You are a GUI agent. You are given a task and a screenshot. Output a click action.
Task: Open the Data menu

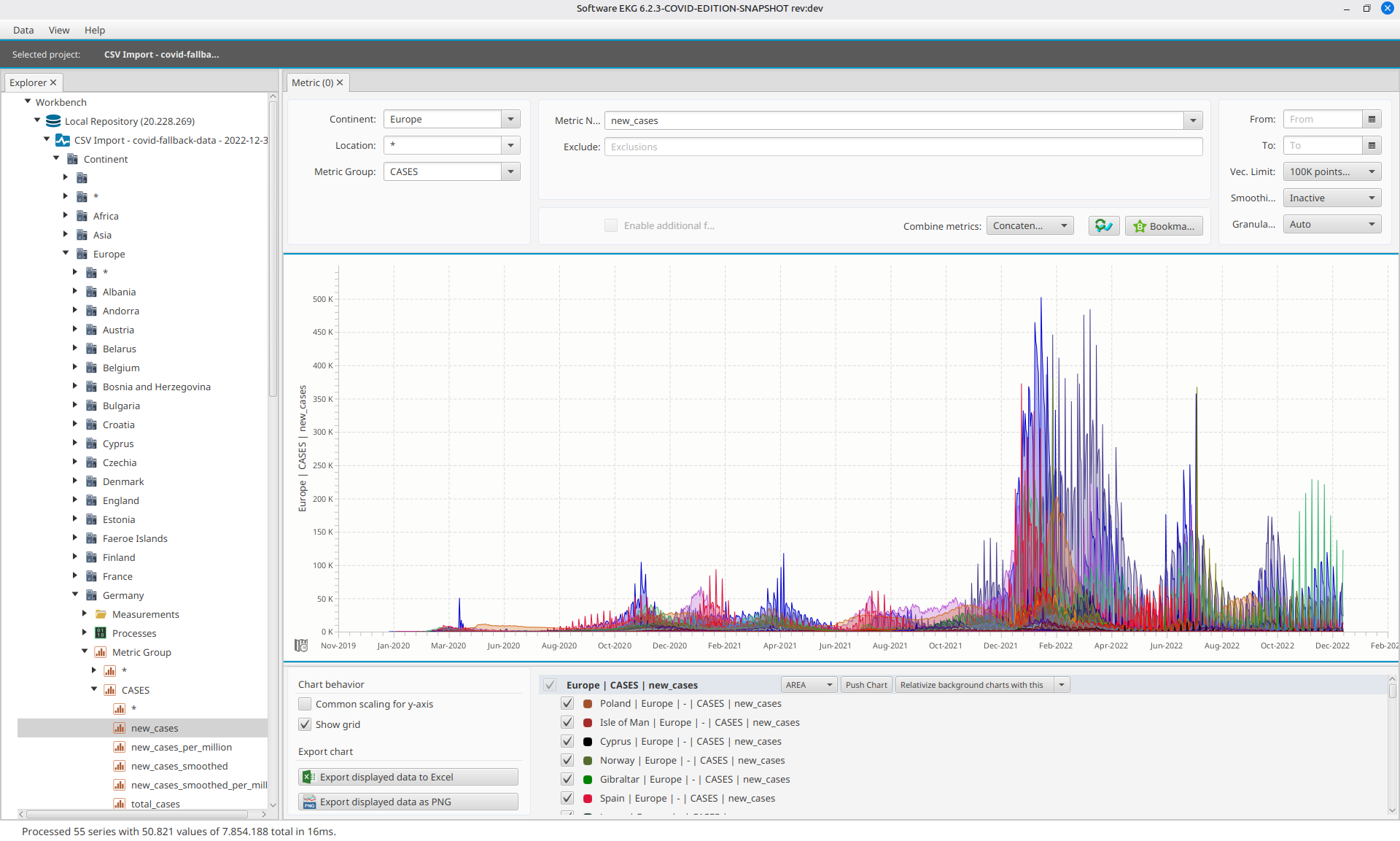click(23, 30)
